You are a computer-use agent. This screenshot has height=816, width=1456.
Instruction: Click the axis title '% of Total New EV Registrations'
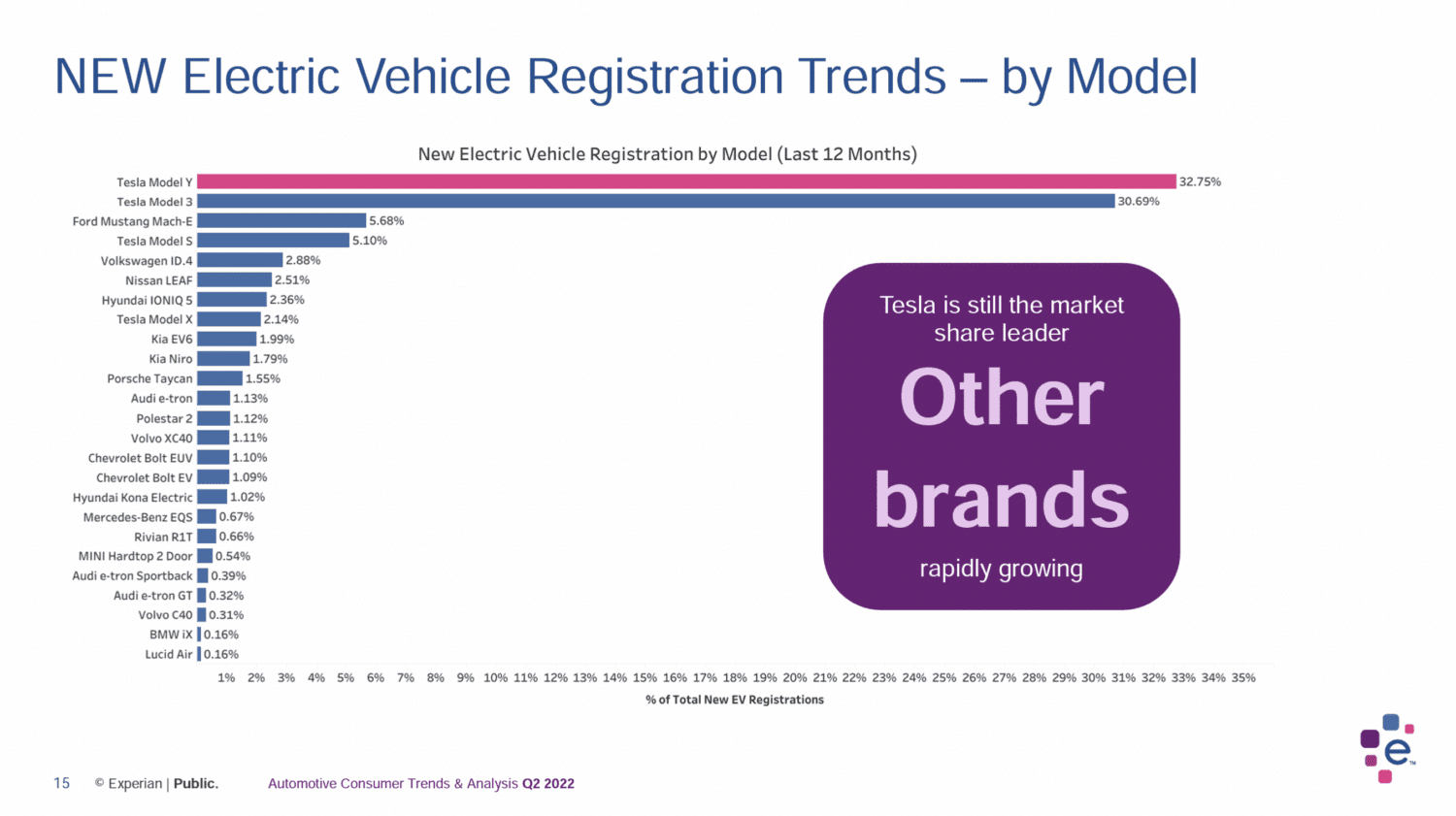(735, 700)
